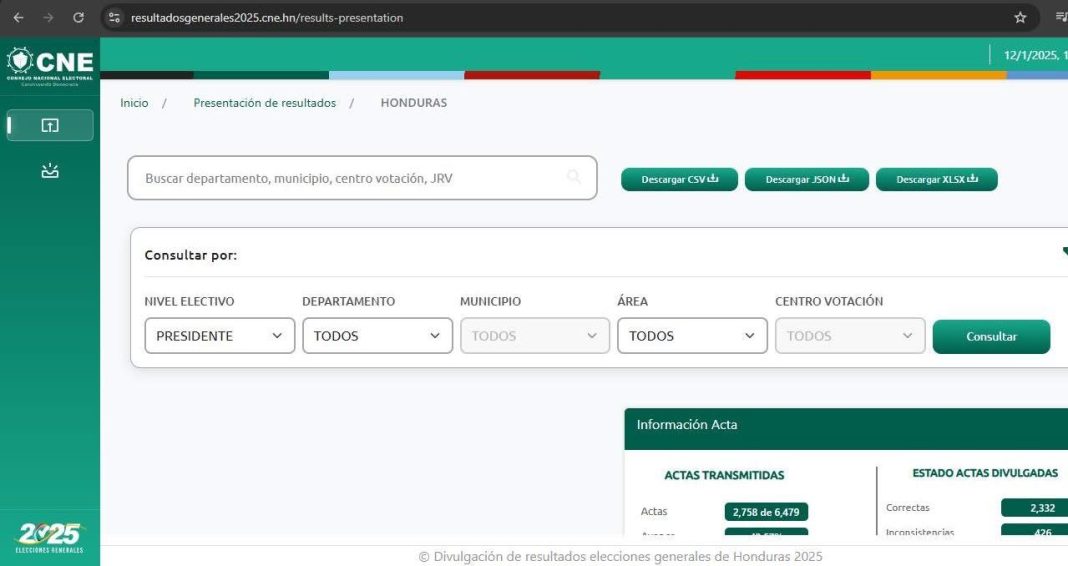Export data with Descargar XLSX
Screen dimensions: 1068x566
(x=936, y=180)
